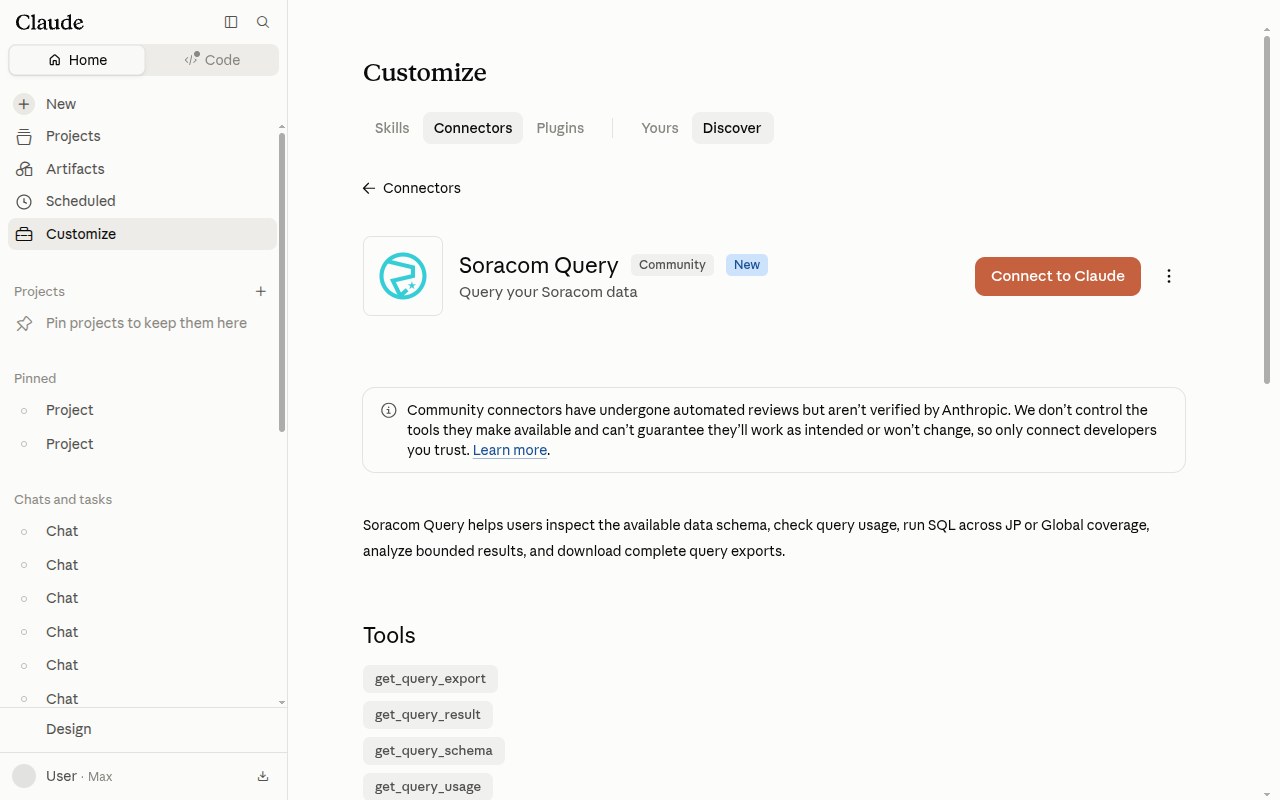Click the get_query_export tool chip

pos(430,679)
